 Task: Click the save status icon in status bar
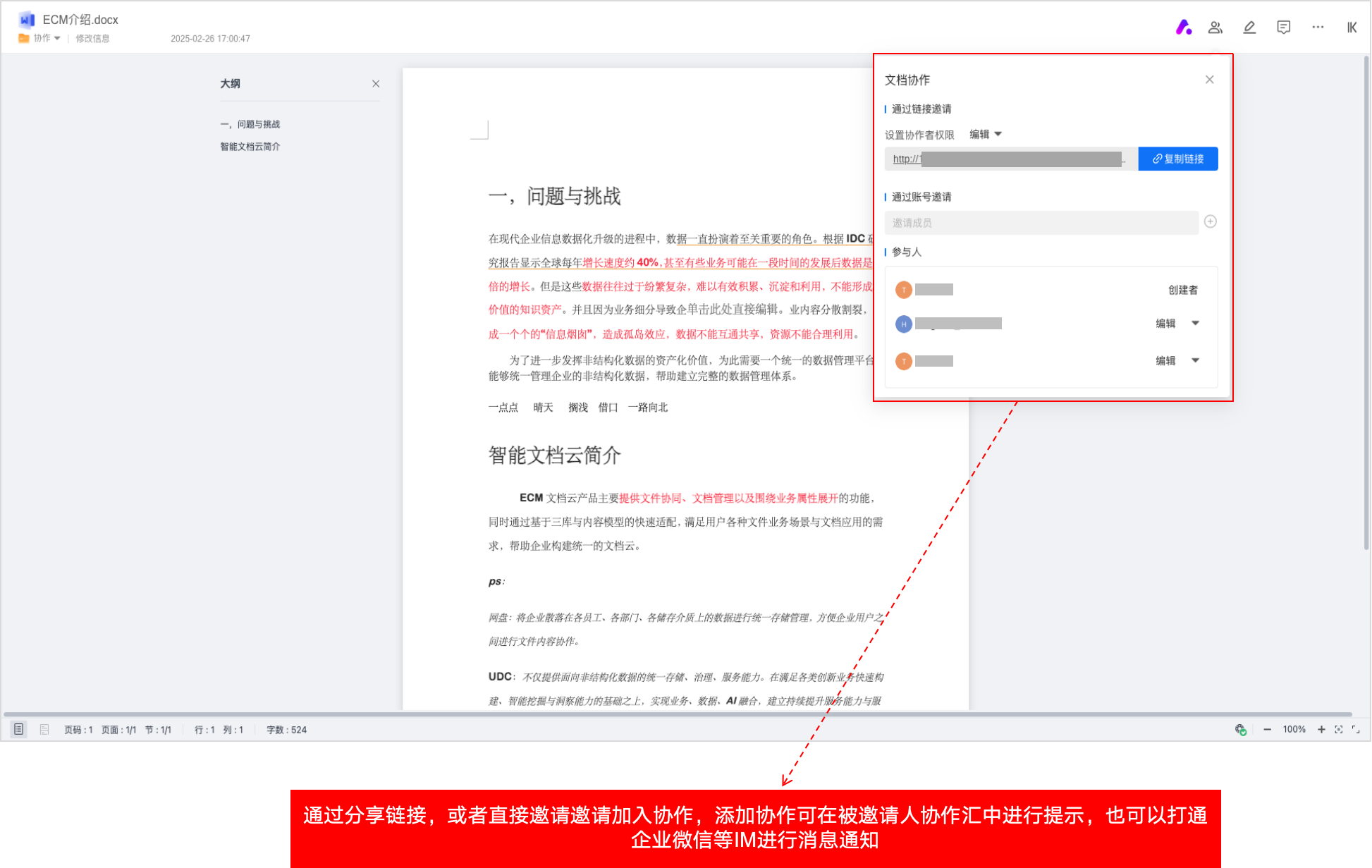click(x=1241, y=730)
